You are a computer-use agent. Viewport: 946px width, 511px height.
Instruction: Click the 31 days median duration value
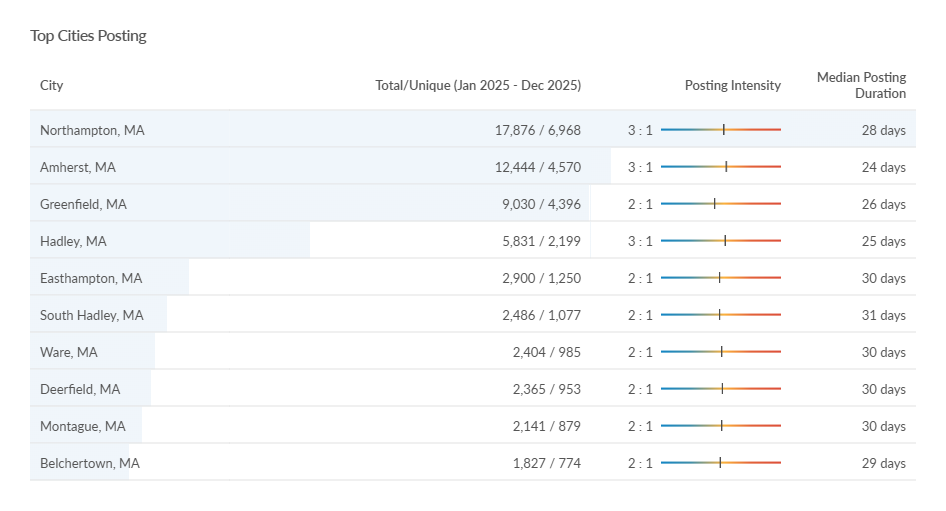[883, 315]
